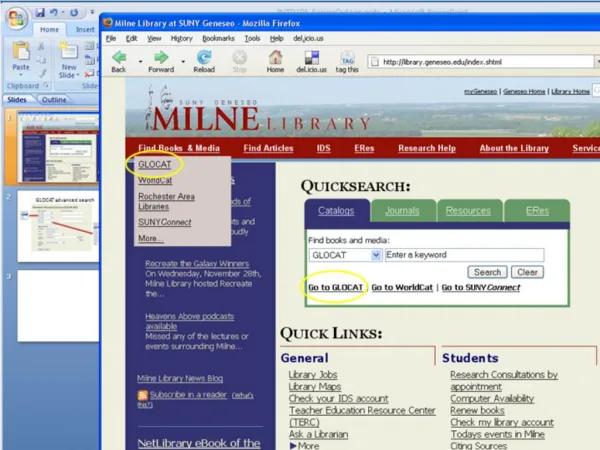Switch to the PowerPoint Home ribbon tab
Viewport: 600px width, 450px height.
pos(49,29)
